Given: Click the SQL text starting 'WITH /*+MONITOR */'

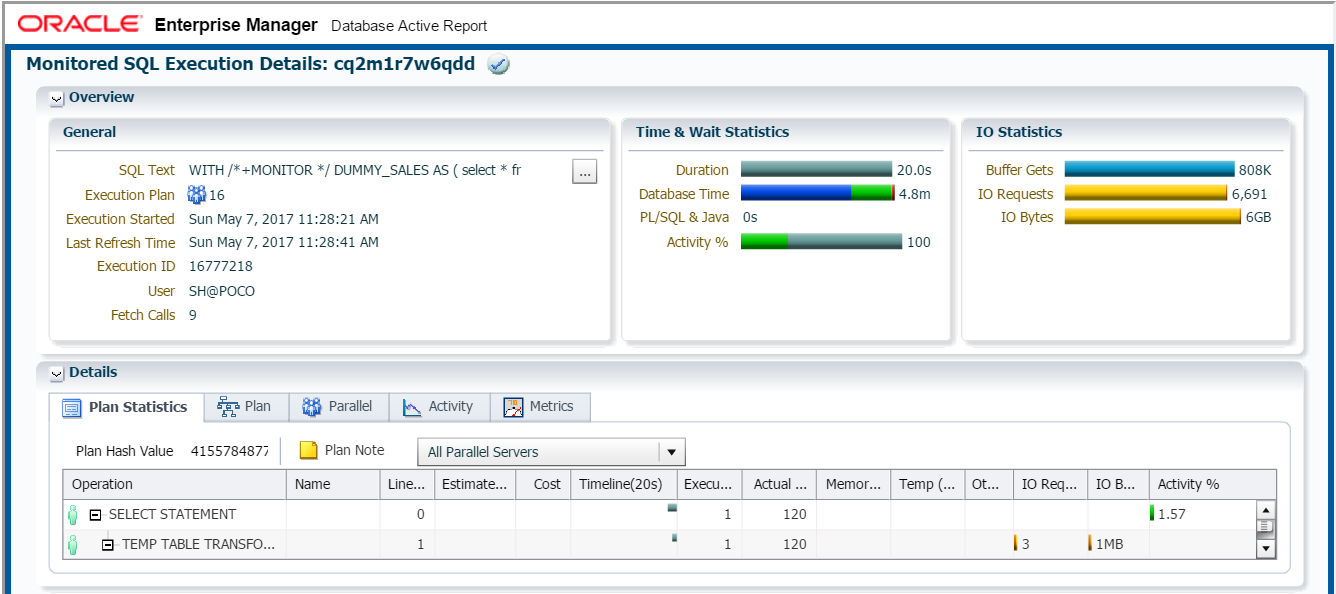Looking at the screenshot, I should pos(354,170).
